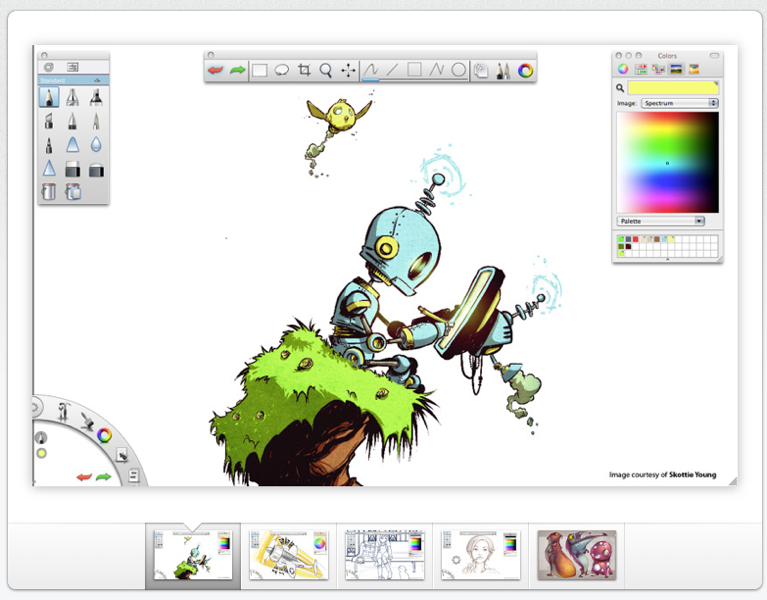Image resolution: width=767 pixels, height=600 pixels.
Task: Select the bright green saved swatch
Action: [621, 239]
